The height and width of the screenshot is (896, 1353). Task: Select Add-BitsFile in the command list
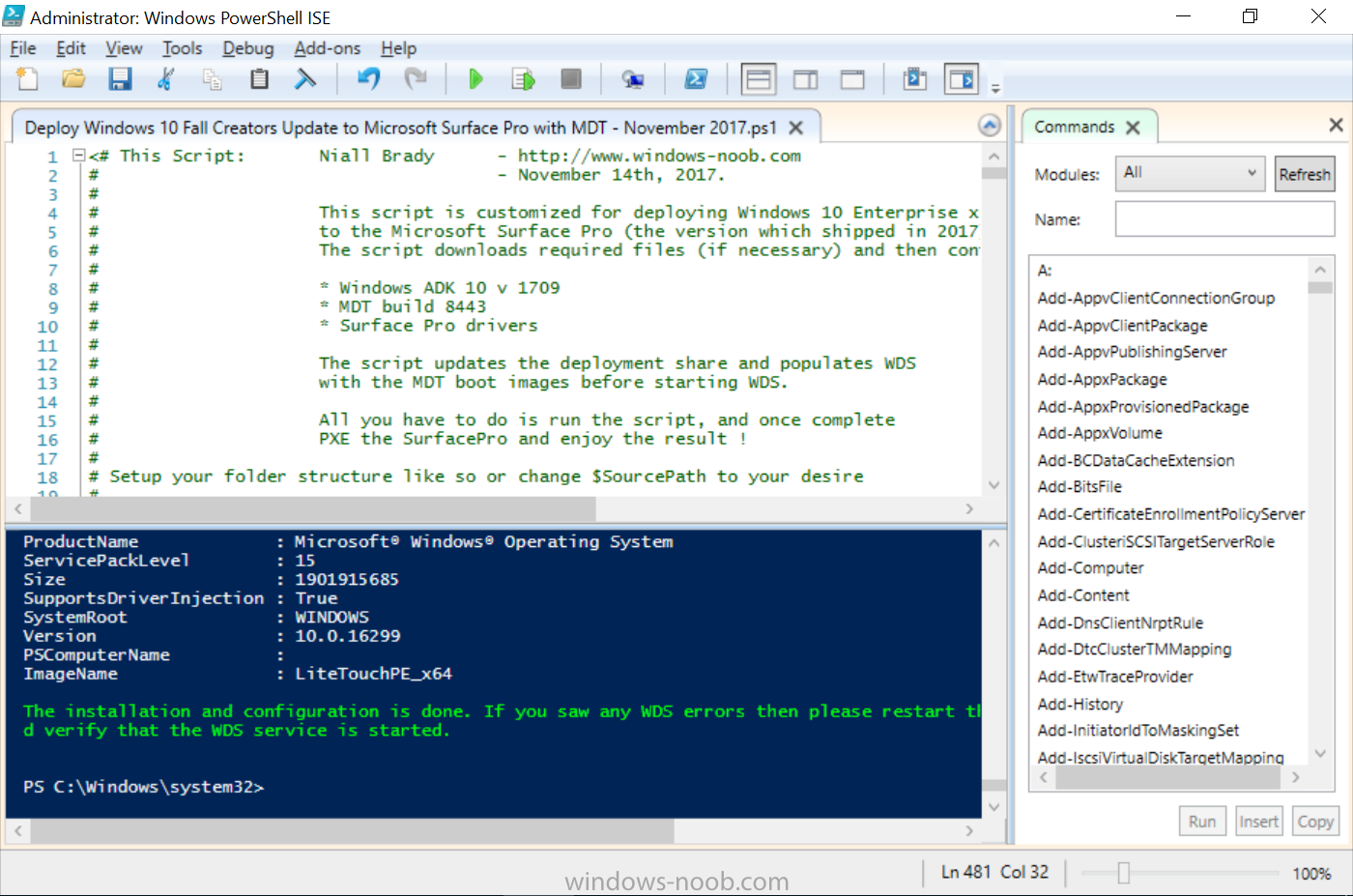pyautogui.click(x=1080, y=487)
